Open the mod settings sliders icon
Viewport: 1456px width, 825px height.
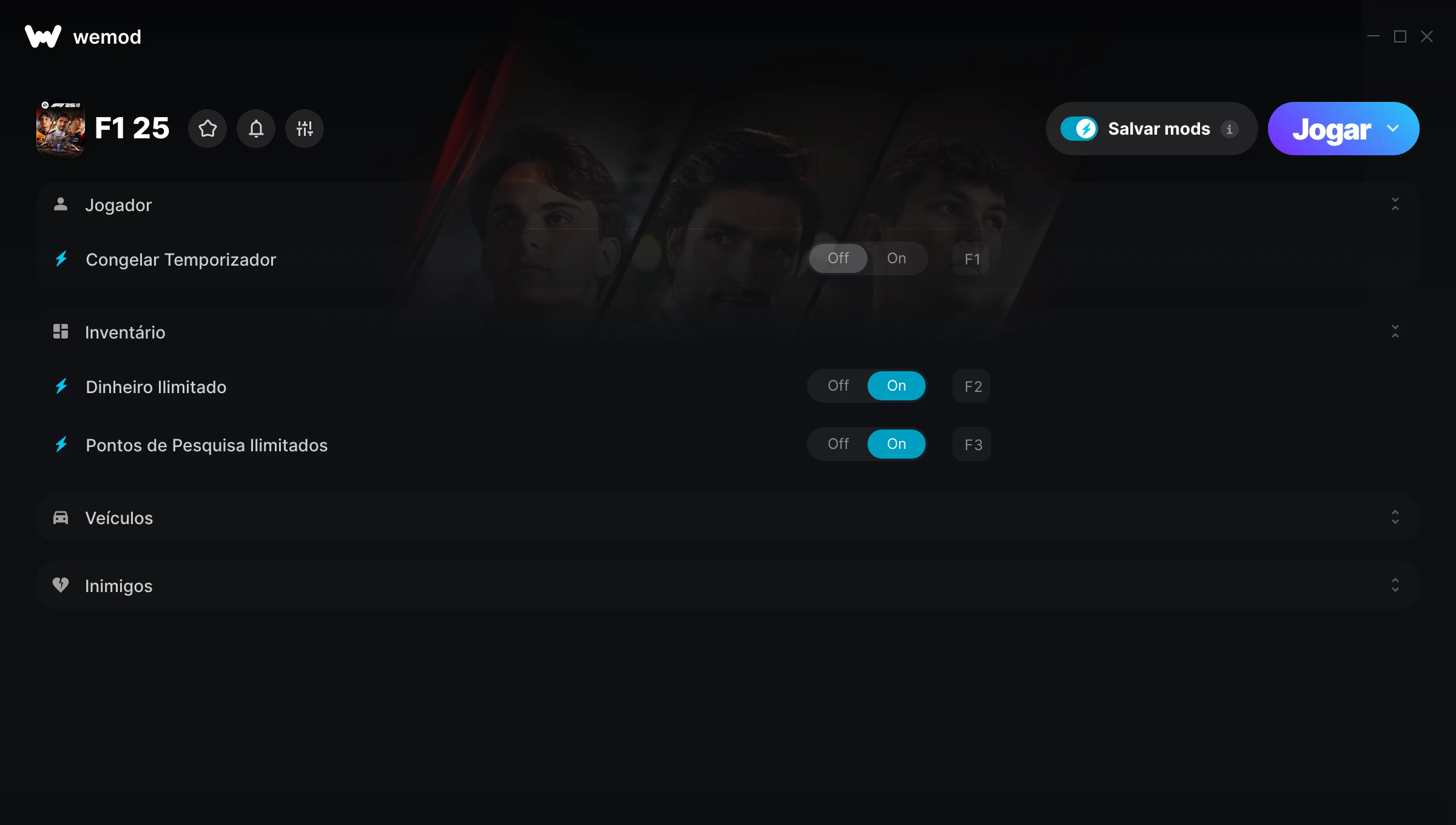click(305, 129)
